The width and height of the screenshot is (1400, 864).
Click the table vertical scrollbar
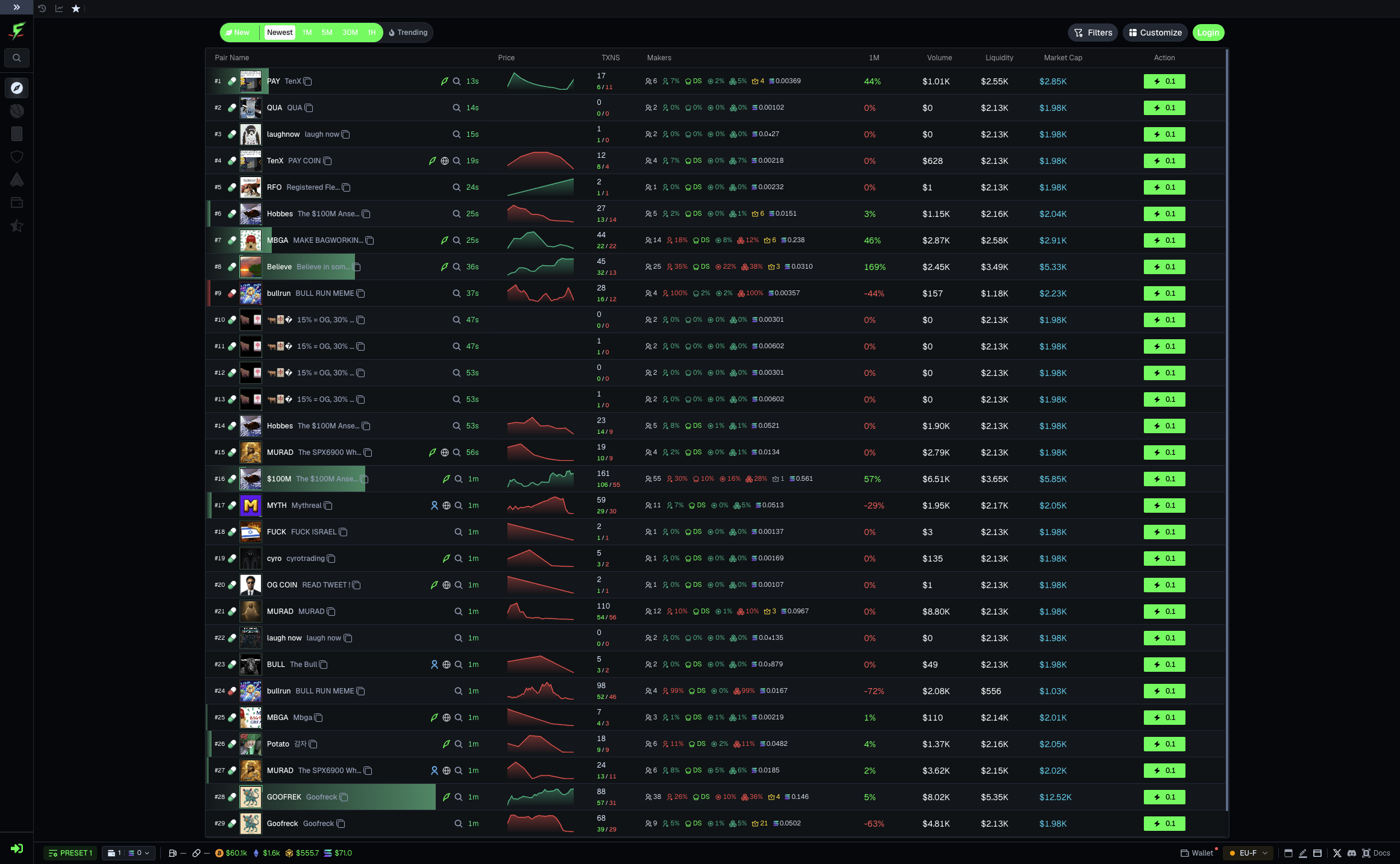pos(1227,430)
